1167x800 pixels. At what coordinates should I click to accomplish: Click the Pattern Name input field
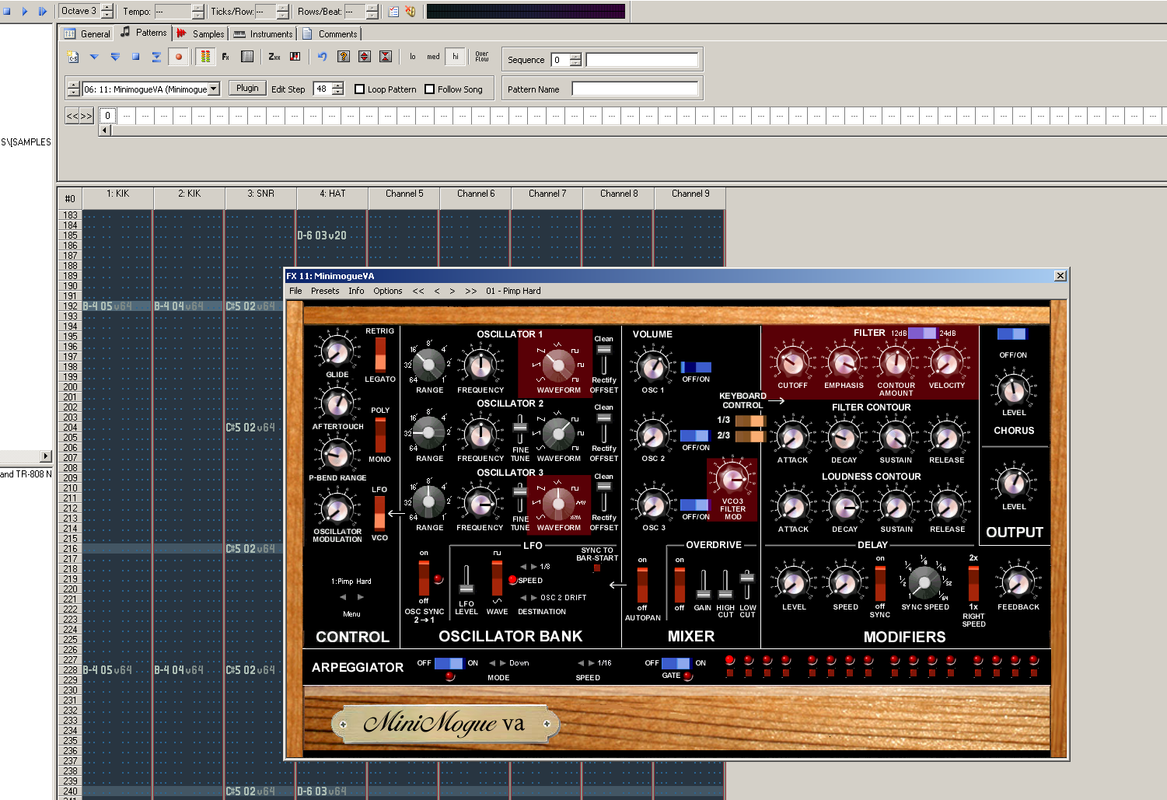click(635, 89)
